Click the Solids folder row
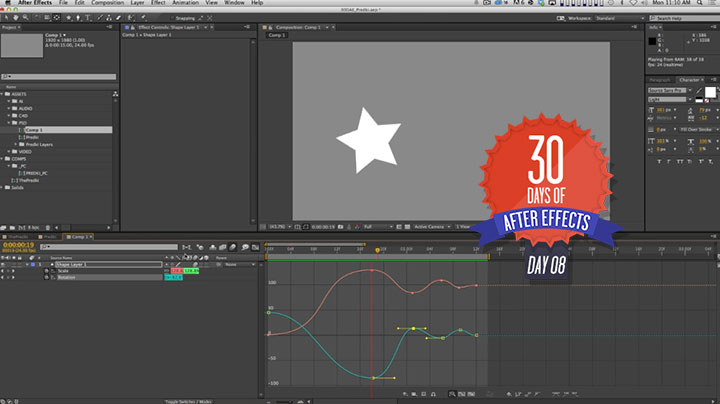This screenshot has height=404, width=720. 17,188
